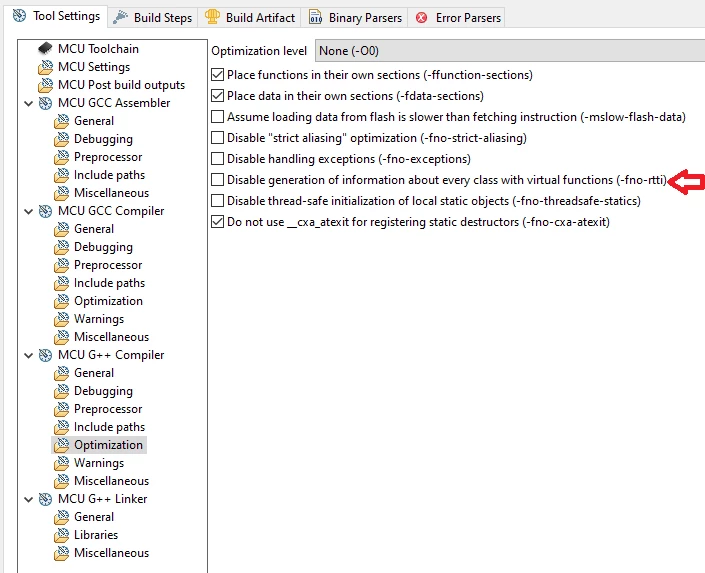Image resolution: width=705 pixels, height=573 pixels.
Task: Select Miscellaneous under MCU GCC Compiler
Action: click(x=111, y=337)
